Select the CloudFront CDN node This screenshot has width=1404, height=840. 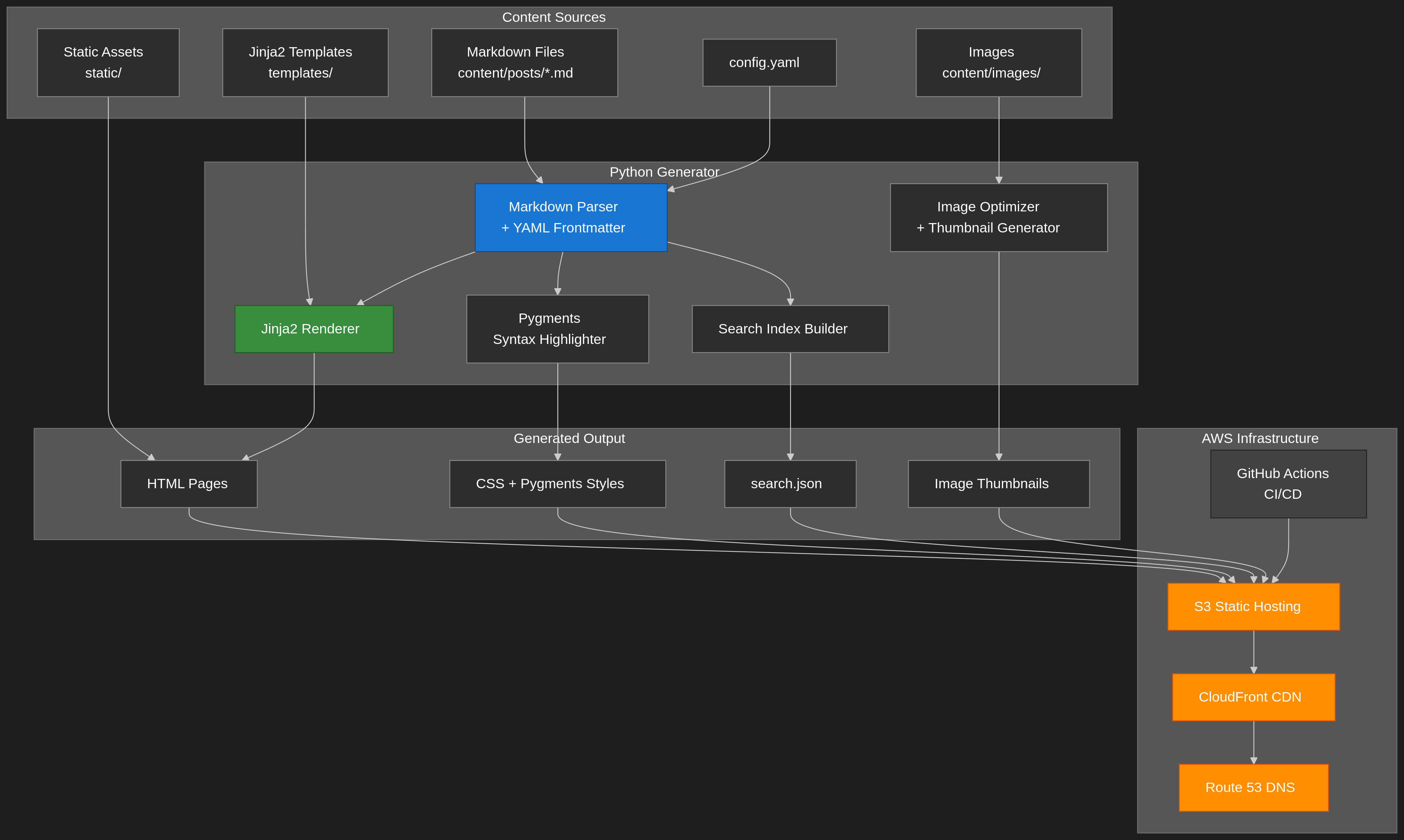click(1253, 697)
